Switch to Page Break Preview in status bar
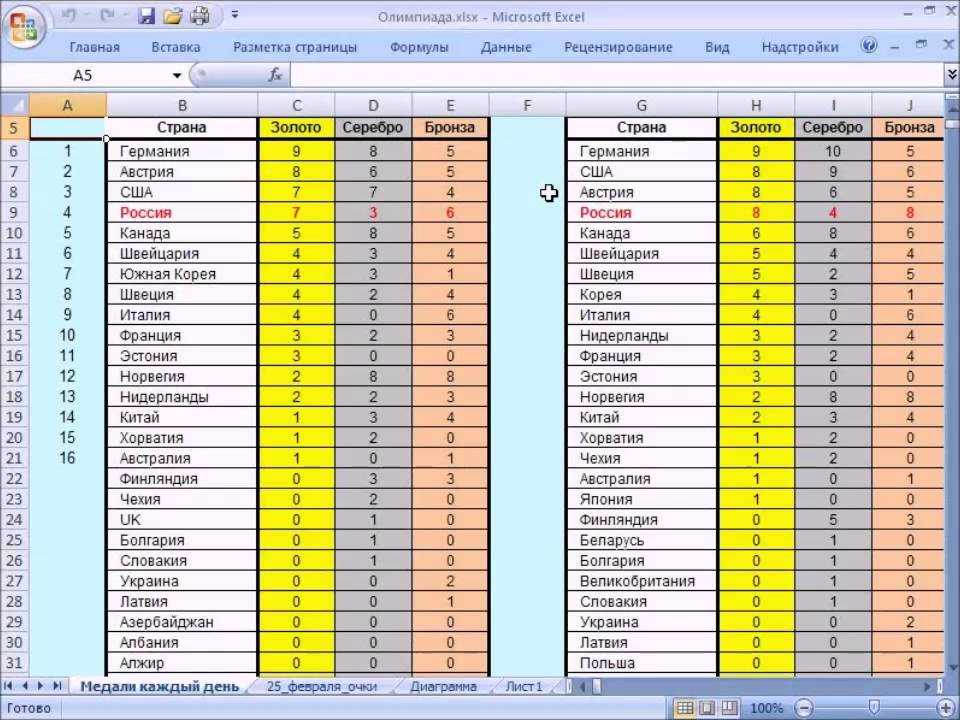 point(730,708)
